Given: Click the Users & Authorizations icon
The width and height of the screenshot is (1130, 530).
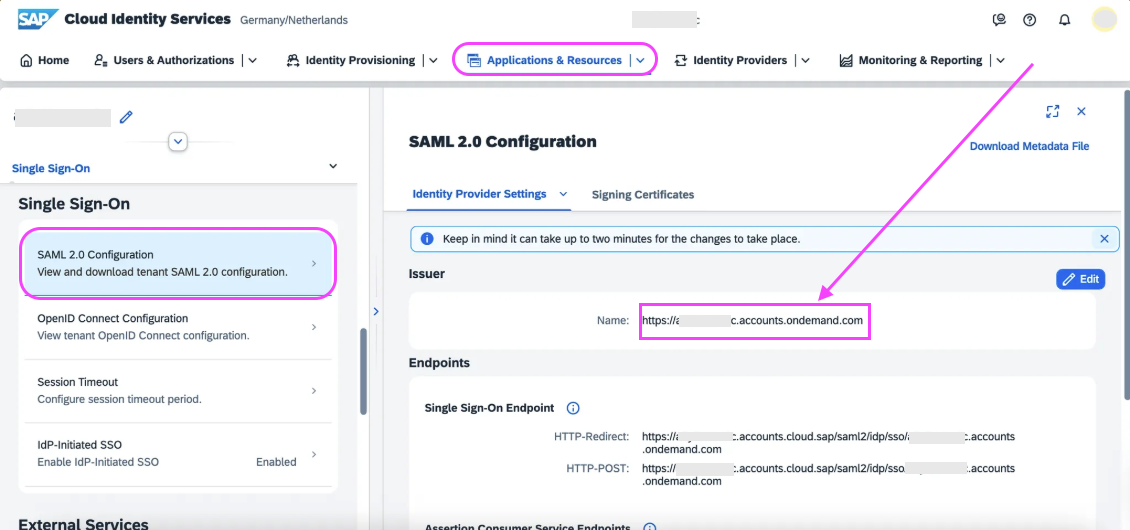Looking at the screenshot, I should click(x=101, y=61).
